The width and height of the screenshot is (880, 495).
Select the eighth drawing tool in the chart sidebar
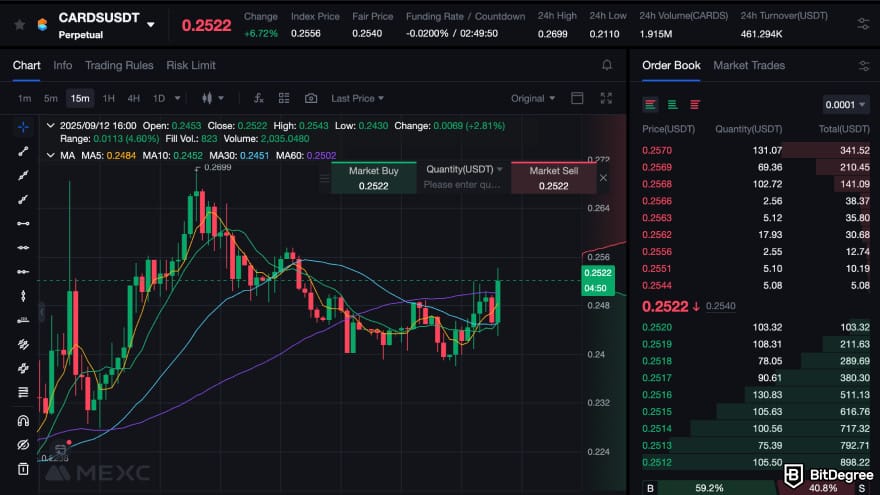(23, 296)
